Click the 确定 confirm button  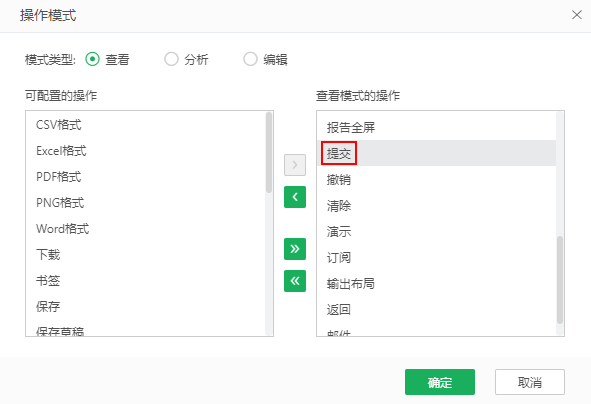440,382
